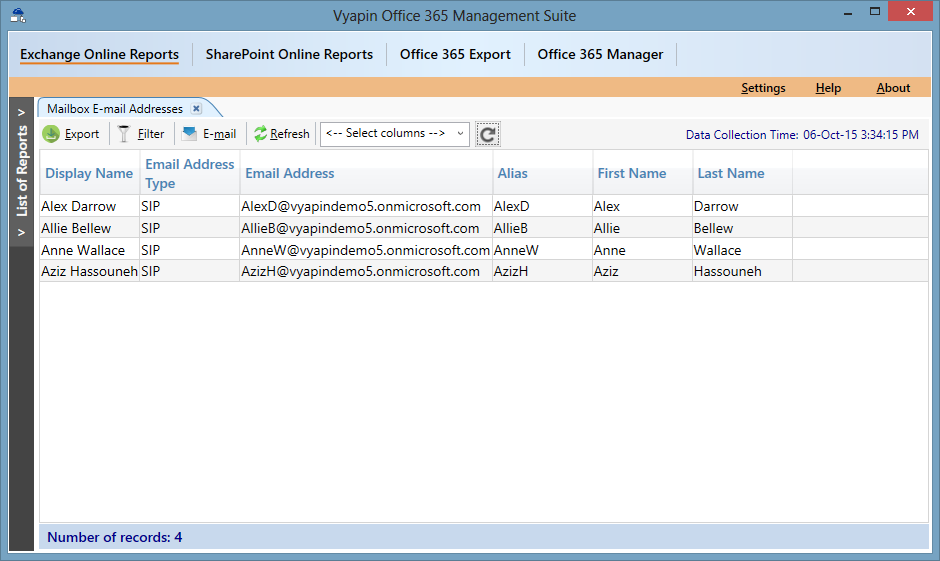Select the Anne Wallace display name cell
The width and height of the screenshot is (940, 561).
[x=89, y=250]
